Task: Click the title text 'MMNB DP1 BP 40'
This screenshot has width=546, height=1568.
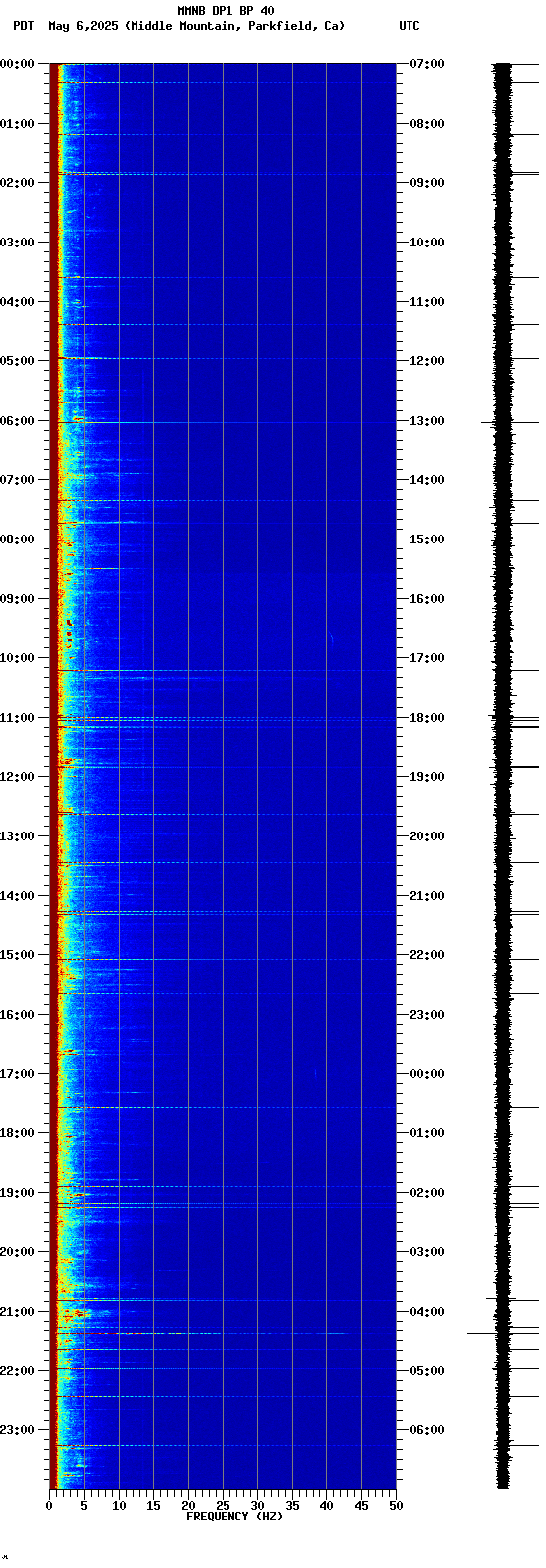Action: (x=226, y=11)
